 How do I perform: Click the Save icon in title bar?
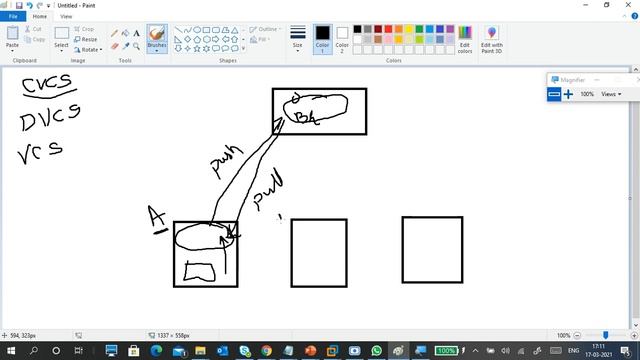click(19, 5)
